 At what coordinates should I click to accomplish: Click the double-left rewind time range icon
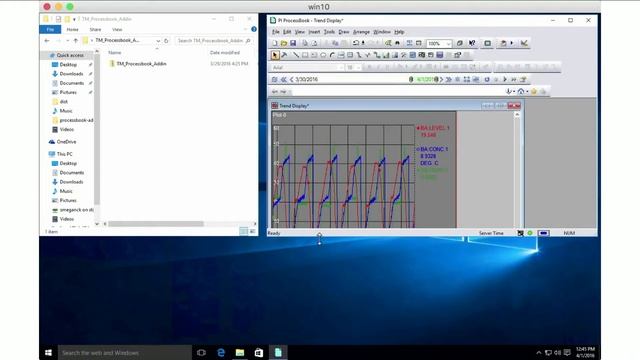tap(284, 80)
